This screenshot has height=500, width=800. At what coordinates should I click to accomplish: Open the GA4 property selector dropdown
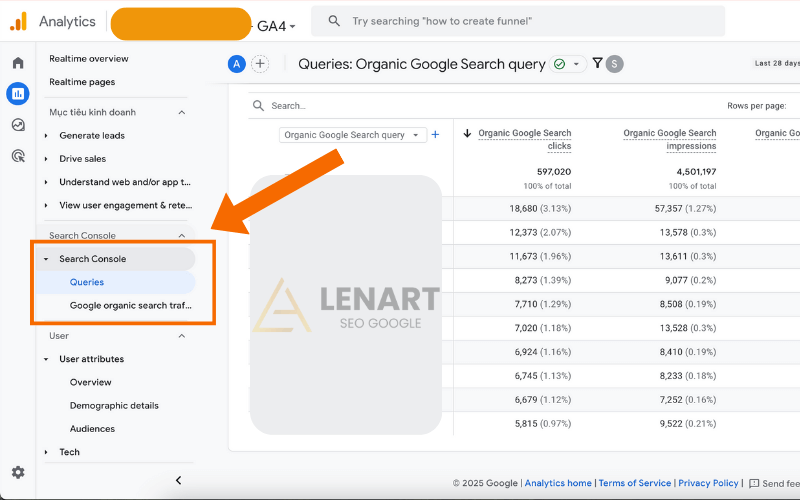[x=276, y=26]
